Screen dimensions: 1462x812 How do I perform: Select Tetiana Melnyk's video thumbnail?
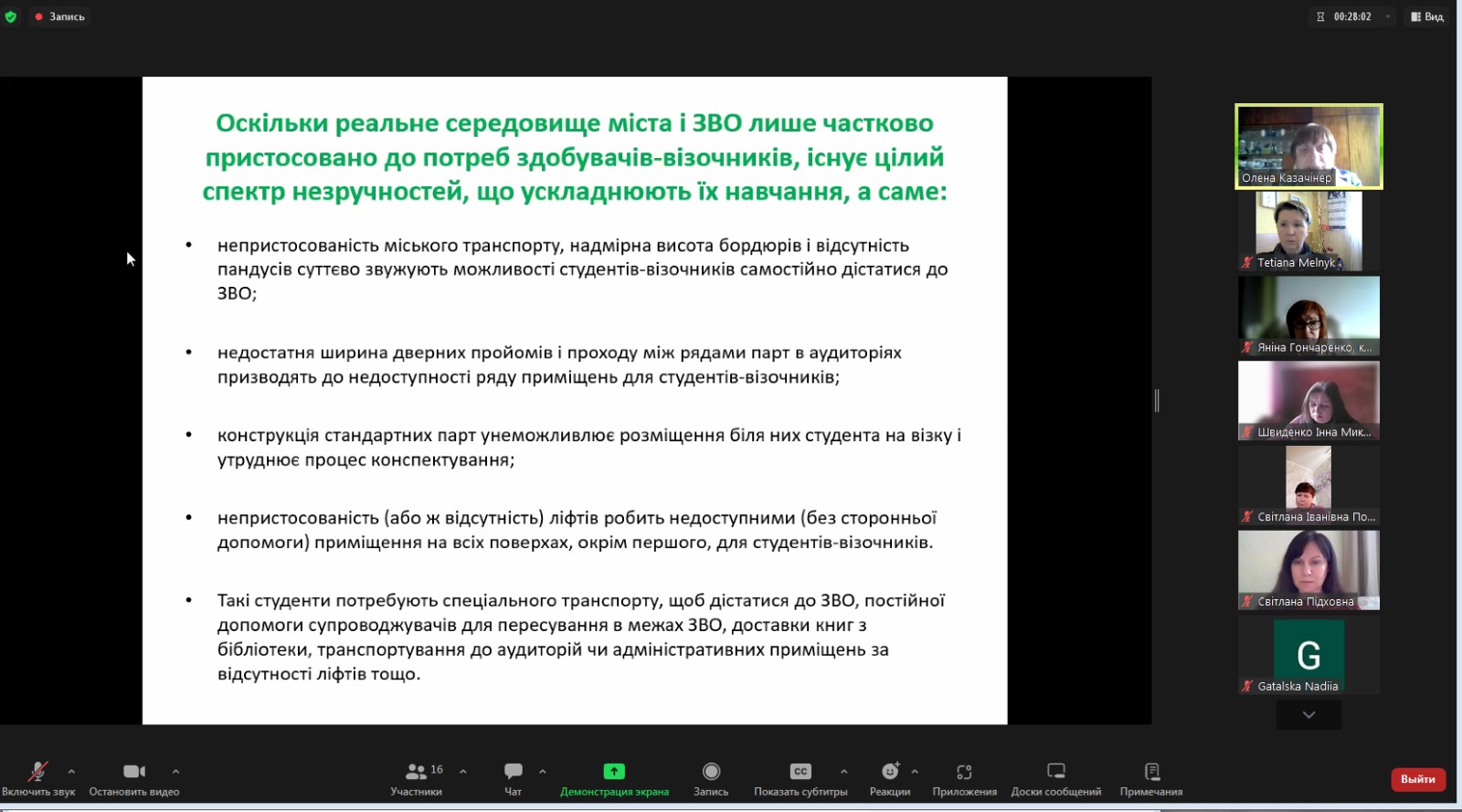click(1308, 231)
